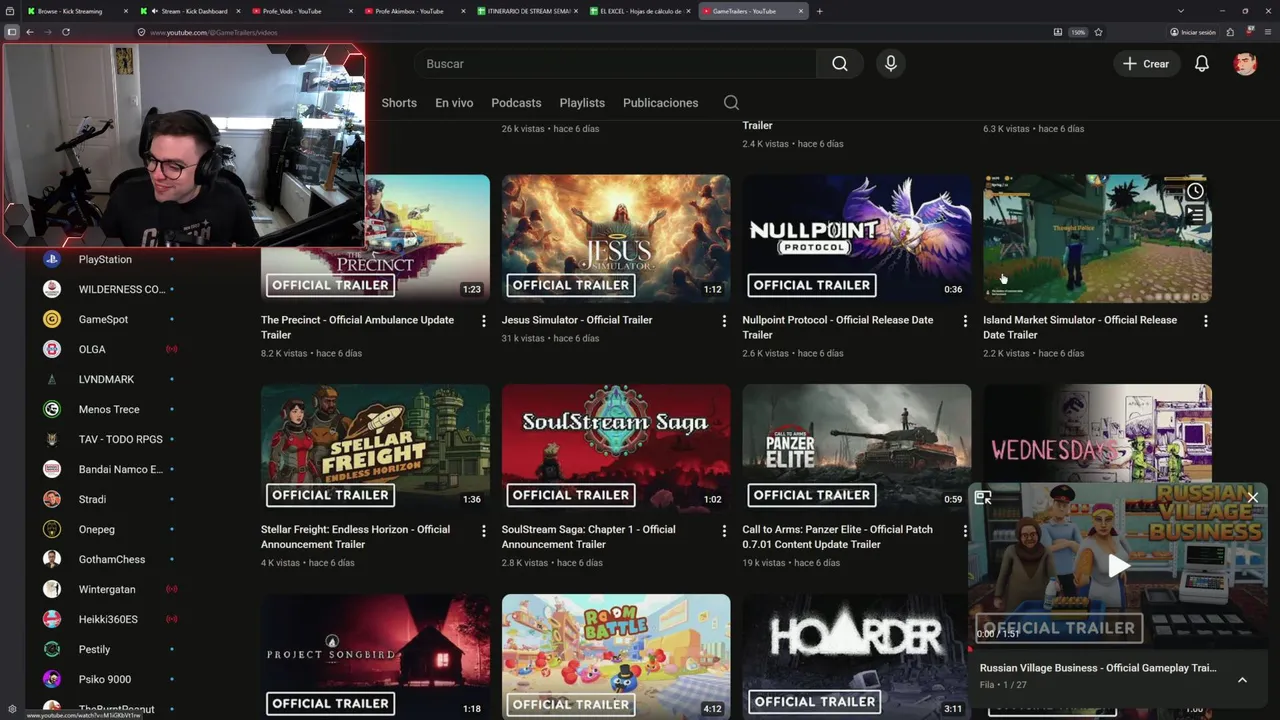Open options for The Precinct trailer
Screen dimensions: 1280x720
(484, 321)
